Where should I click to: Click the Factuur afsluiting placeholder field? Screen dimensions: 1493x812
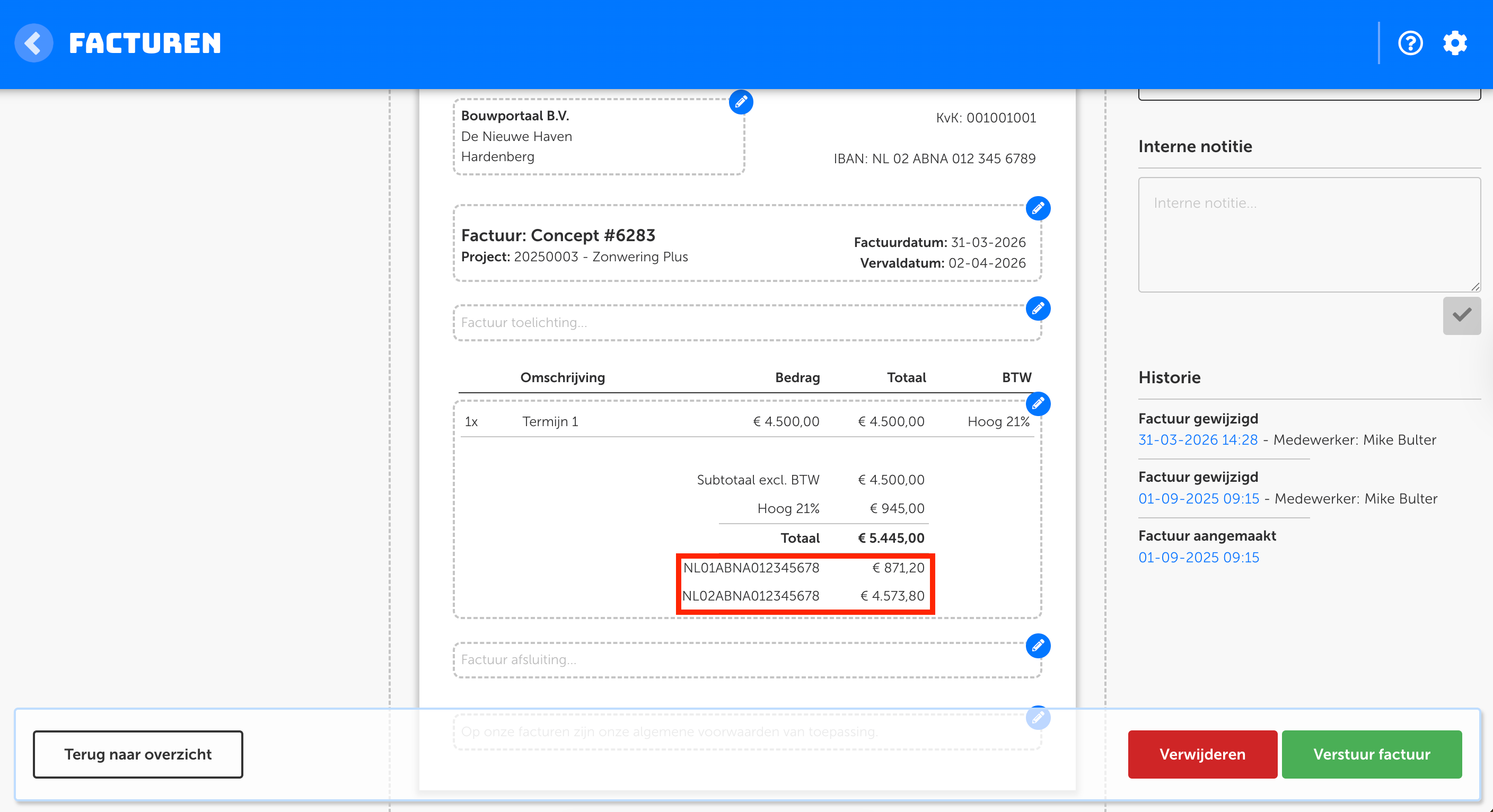pos(747,660)
